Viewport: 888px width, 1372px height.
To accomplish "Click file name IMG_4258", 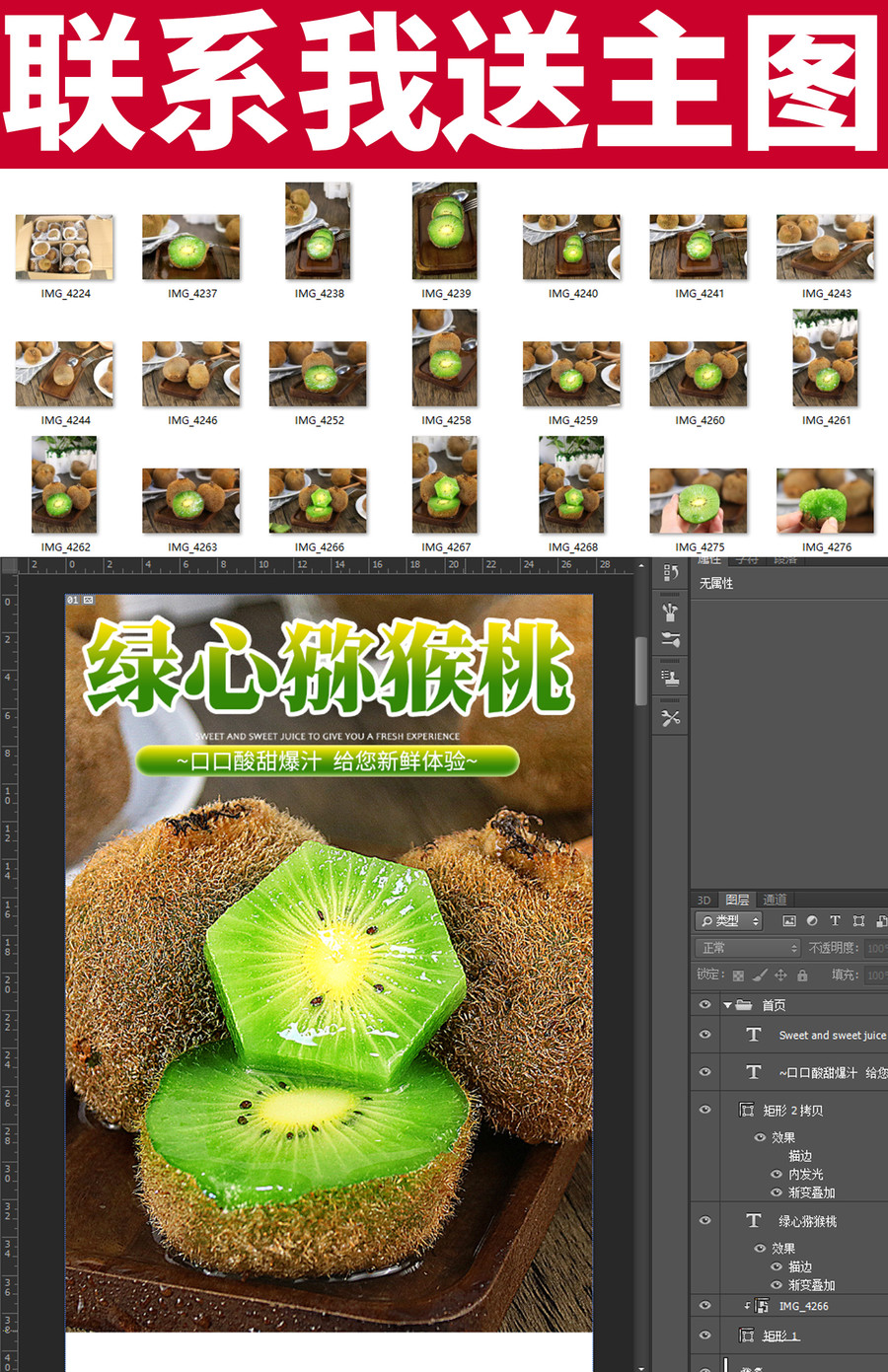I will (446, 420).
